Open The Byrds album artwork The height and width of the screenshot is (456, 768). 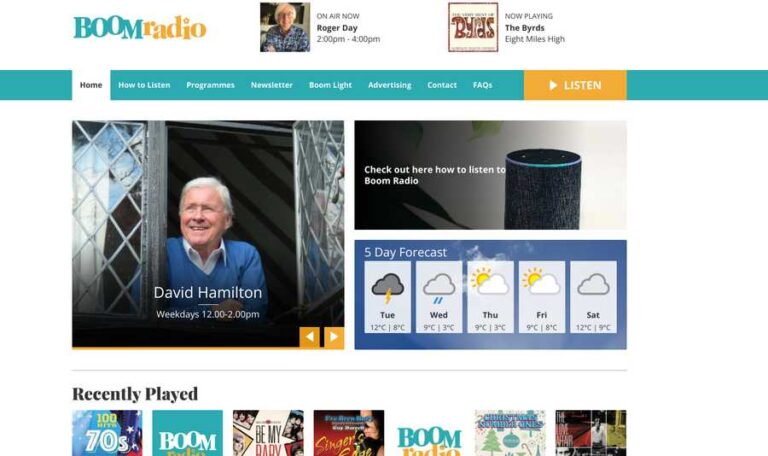(x=473, y=27)
